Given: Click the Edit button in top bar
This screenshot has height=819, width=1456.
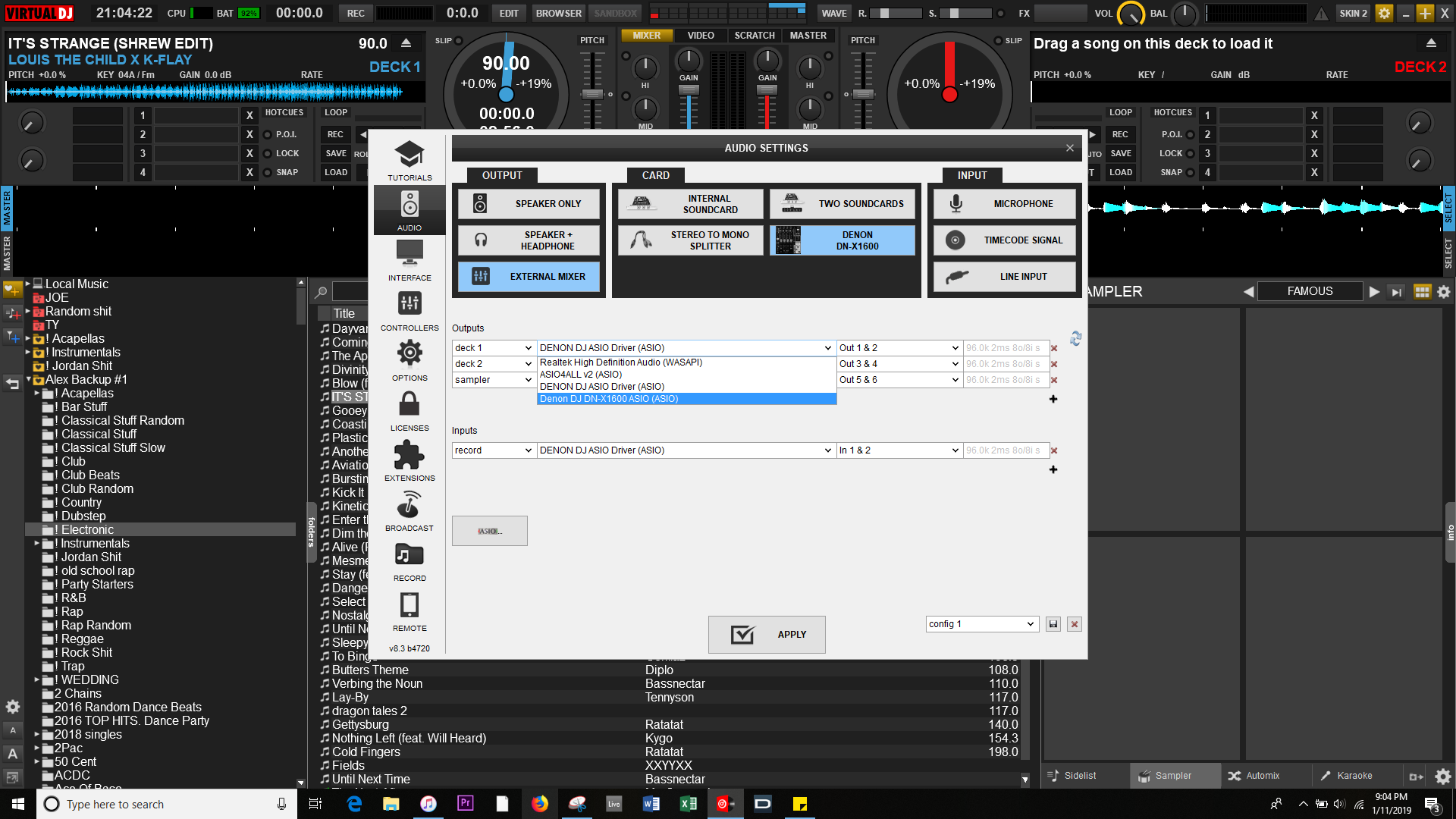Looking at the screenshot, I should [x=509, y=14].
